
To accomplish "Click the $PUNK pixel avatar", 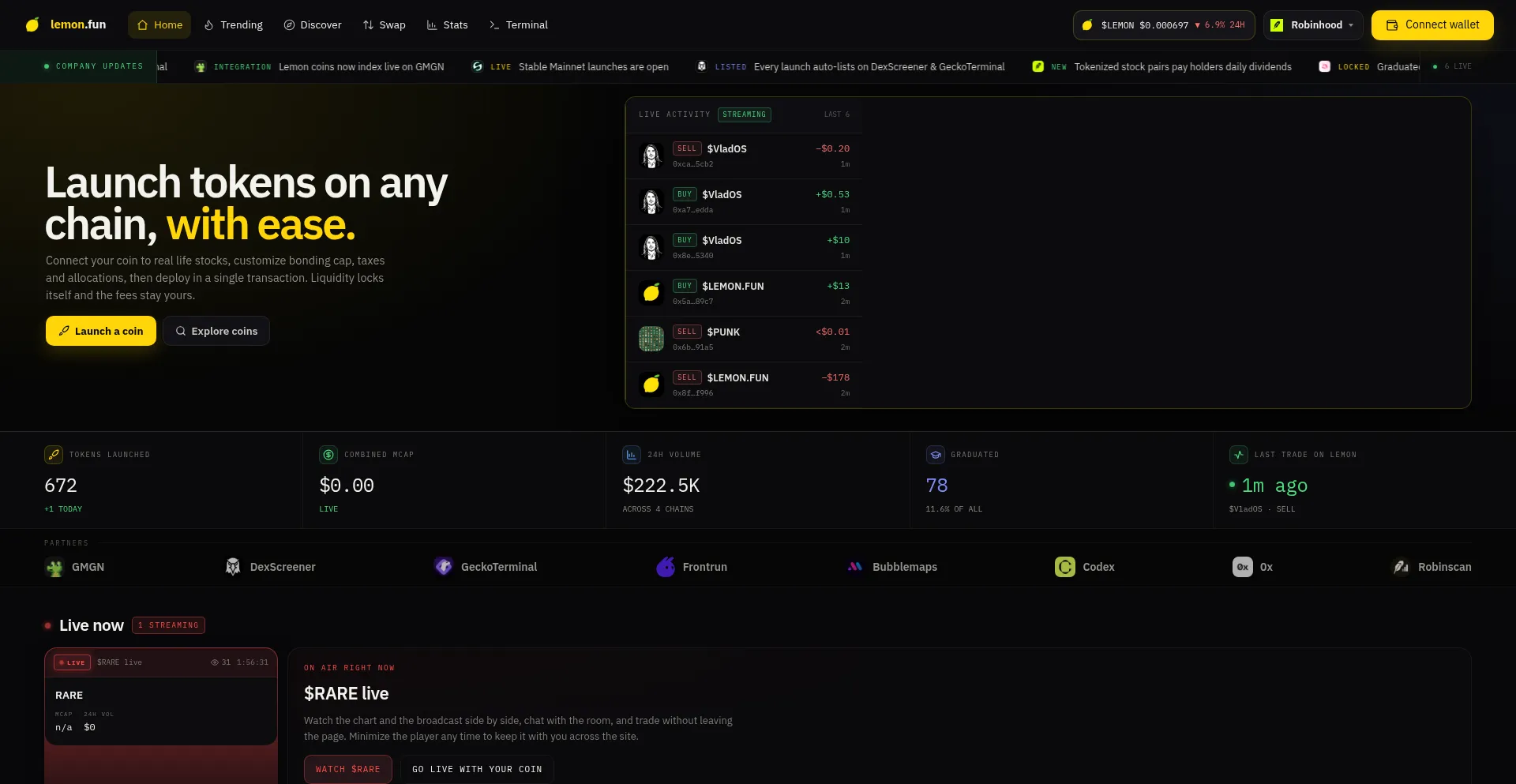I will pyautogui.click(x=651, y=339).
